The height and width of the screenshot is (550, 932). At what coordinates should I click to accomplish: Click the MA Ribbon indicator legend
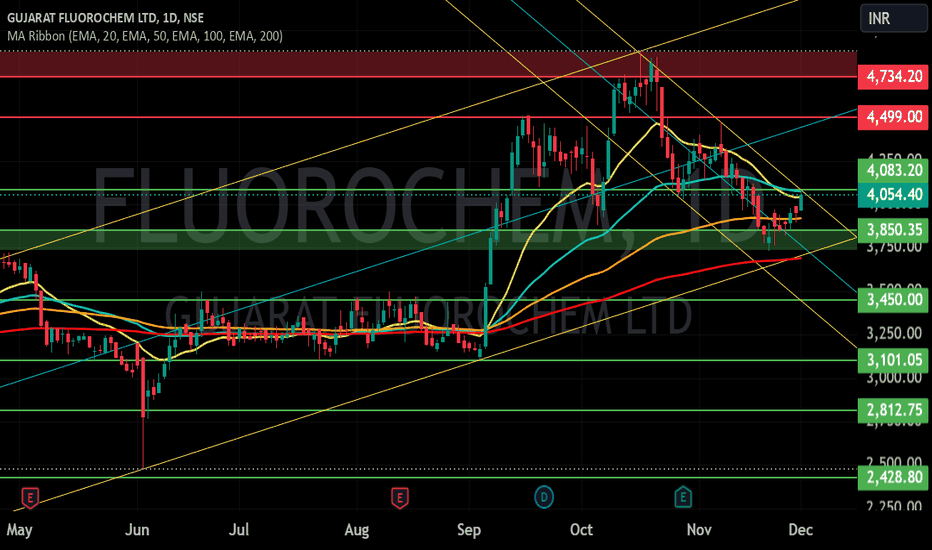(145, 36)
